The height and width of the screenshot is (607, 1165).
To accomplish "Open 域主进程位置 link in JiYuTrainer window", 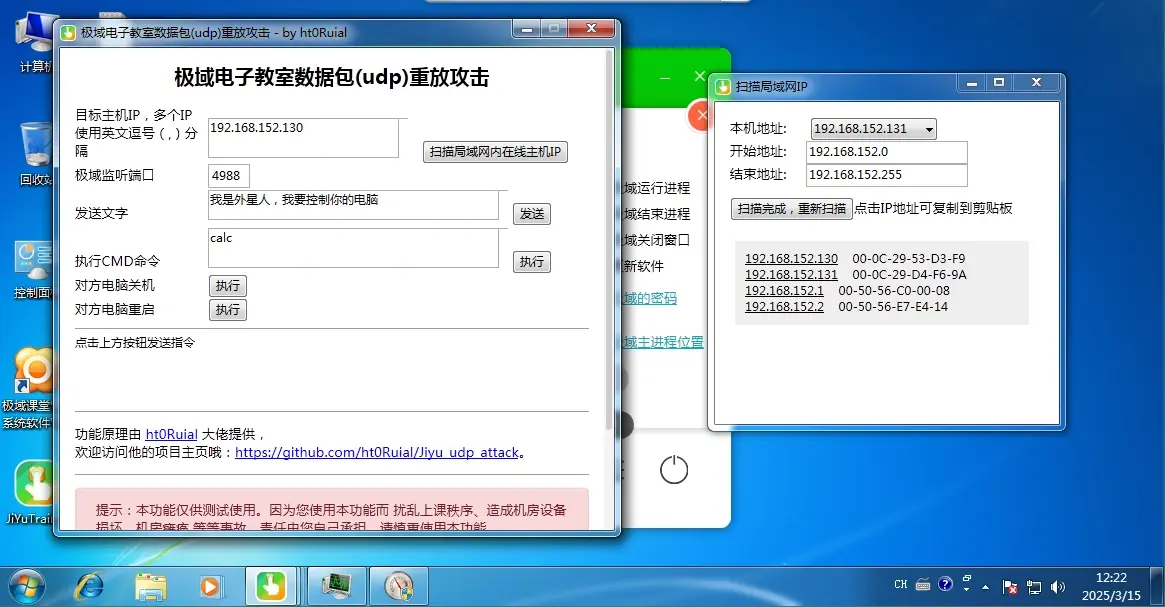I will point(663,343).
